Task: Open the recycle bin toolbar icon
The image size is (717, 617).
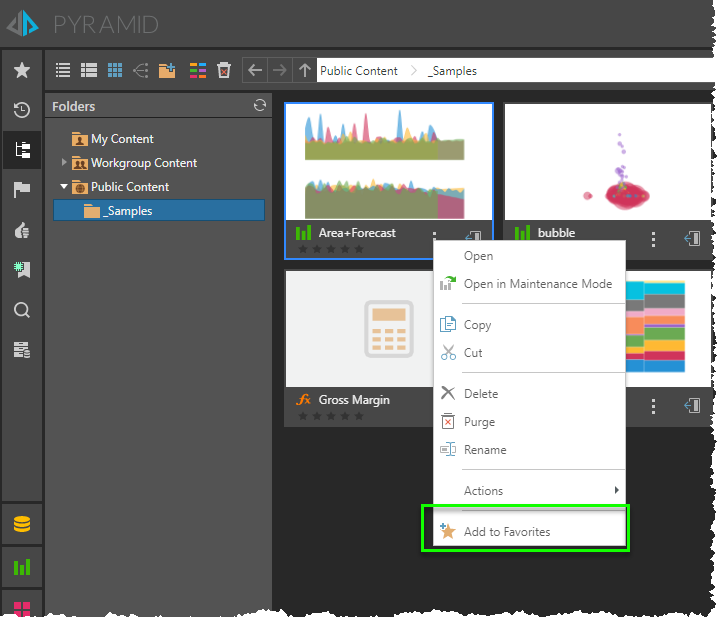Action: point(224,70)
